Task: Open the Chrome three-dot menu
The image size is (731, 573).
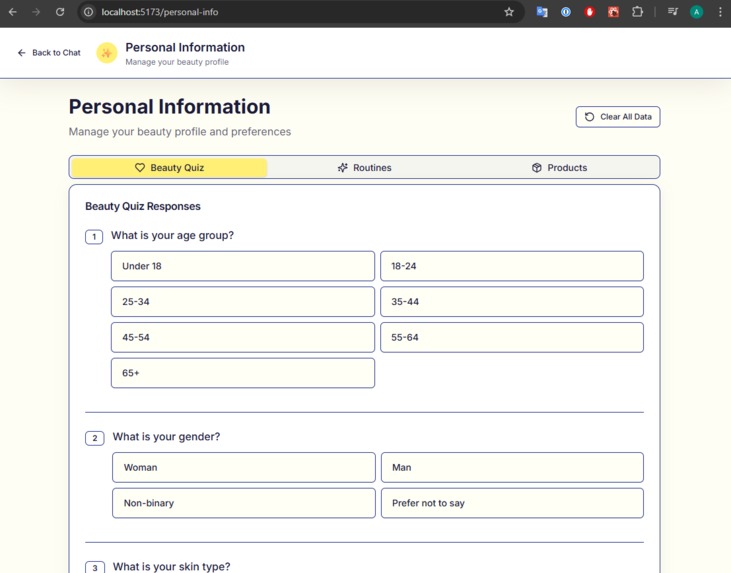Action: point(720,12)
